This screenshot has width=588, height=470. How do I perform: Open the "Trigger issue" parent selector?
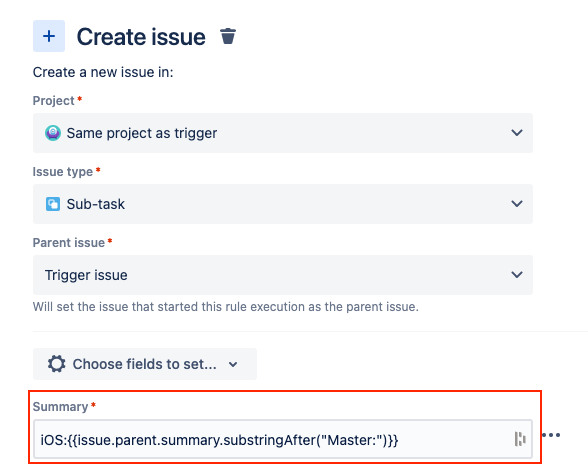click(283, 275)
